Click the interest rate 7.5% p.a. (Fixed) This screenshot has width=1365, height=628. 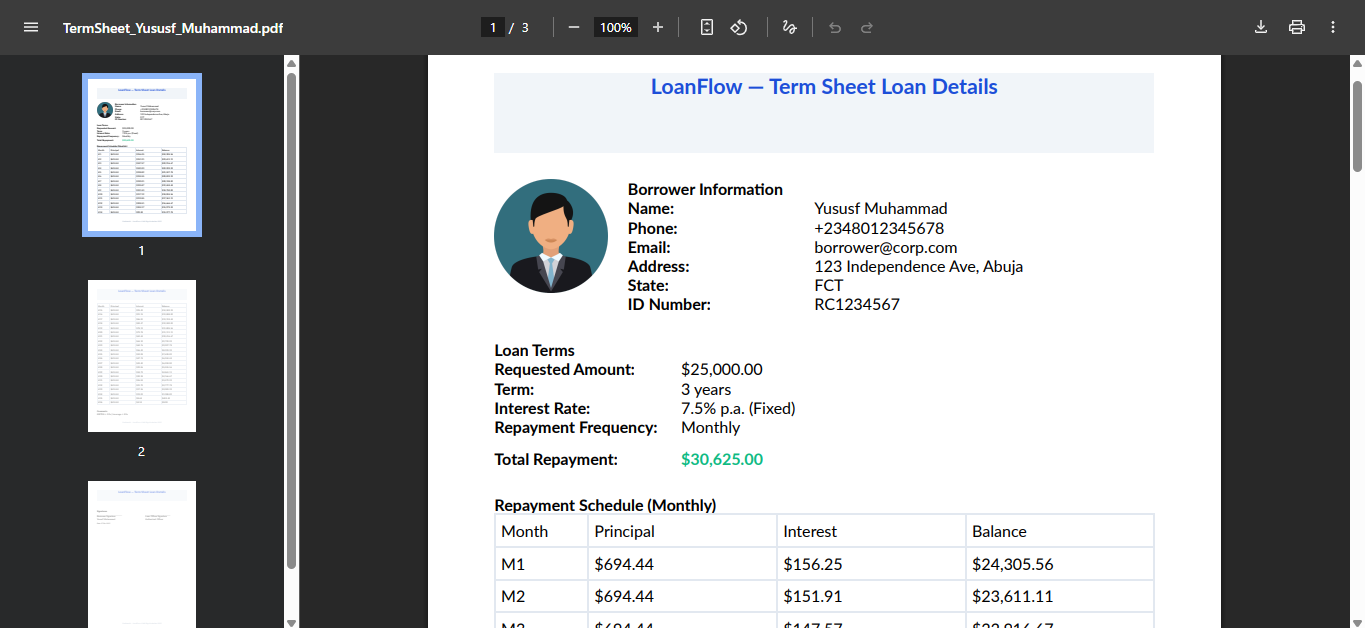click(738, 408)
